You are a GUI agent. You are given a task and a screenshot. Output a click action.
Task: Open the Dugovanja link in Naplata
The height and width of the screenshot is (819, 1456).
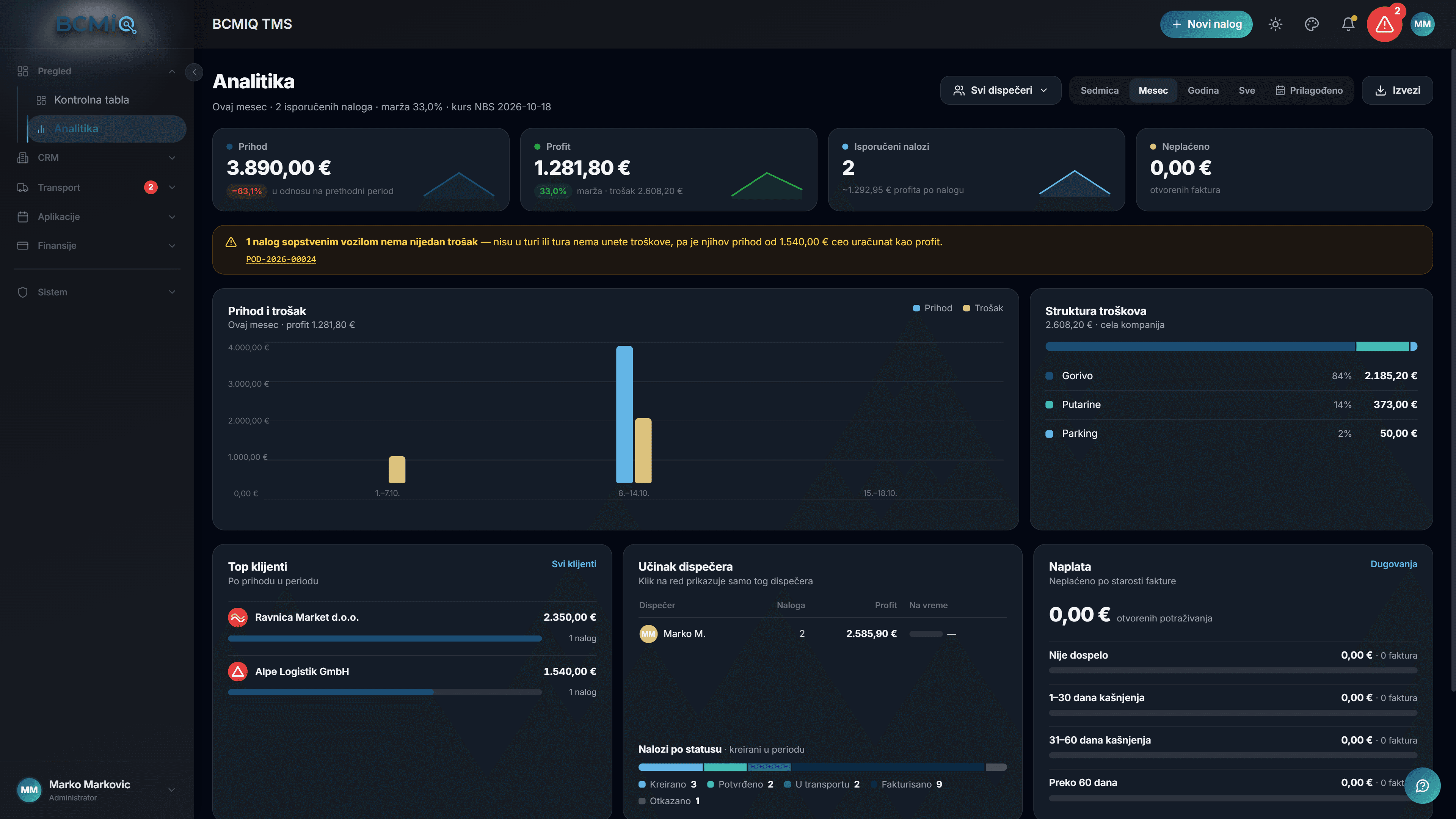[x=1393, y=564]
